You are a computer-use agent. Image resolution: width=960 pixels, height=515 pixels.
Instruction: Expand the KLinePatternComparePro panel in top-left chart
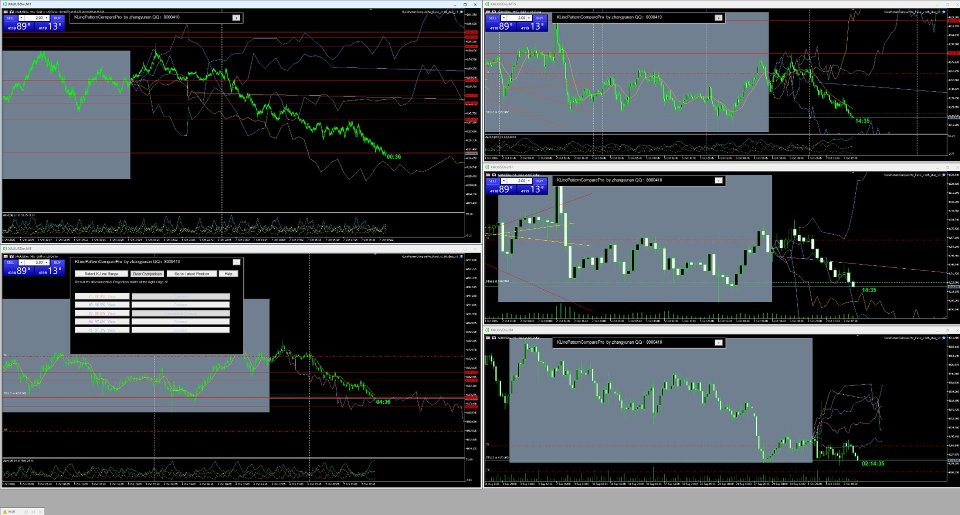[236, 18]
